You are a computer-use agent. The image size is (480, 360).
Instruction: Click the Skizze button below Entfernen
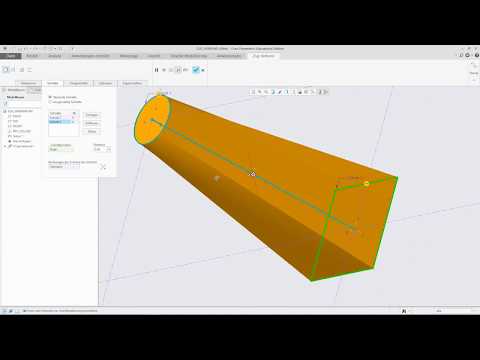click(92, 131)
